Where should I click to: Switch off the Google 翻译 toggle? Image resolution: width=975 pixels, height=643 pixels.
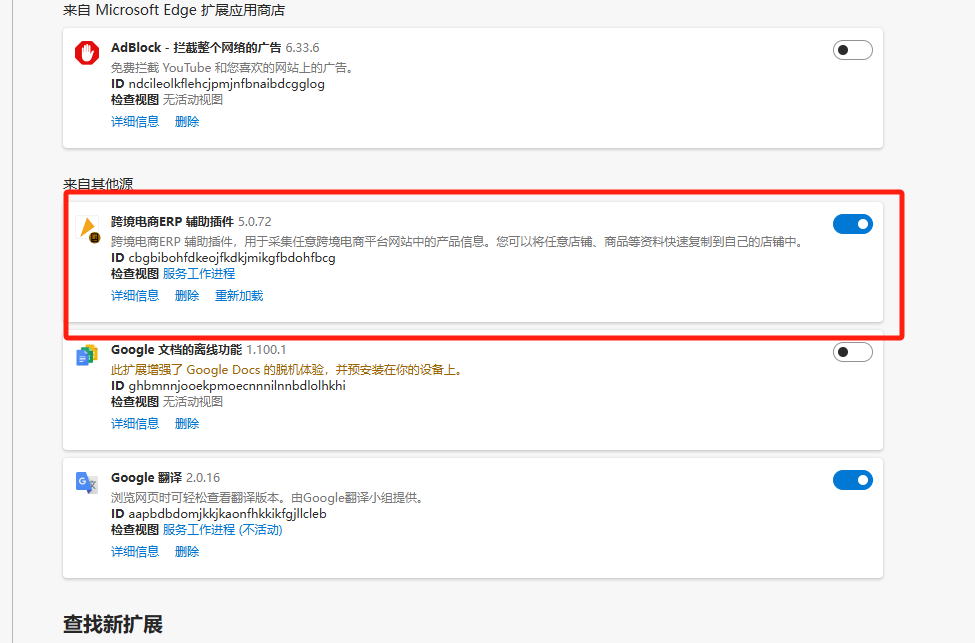[x=852, y=480]
